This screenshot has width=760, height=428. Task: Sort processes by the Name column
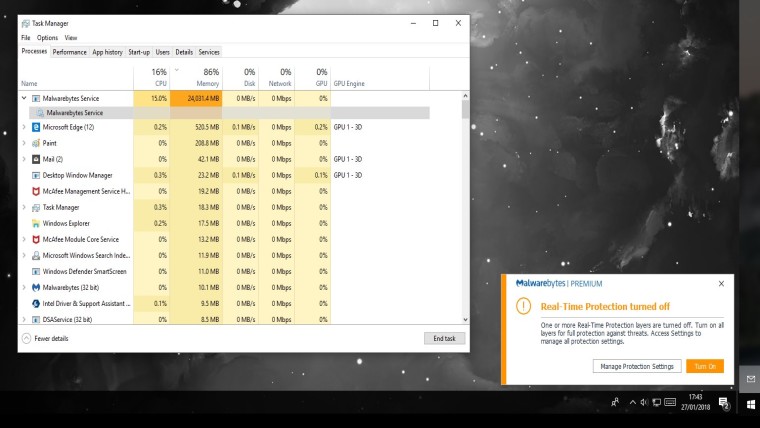76,78
